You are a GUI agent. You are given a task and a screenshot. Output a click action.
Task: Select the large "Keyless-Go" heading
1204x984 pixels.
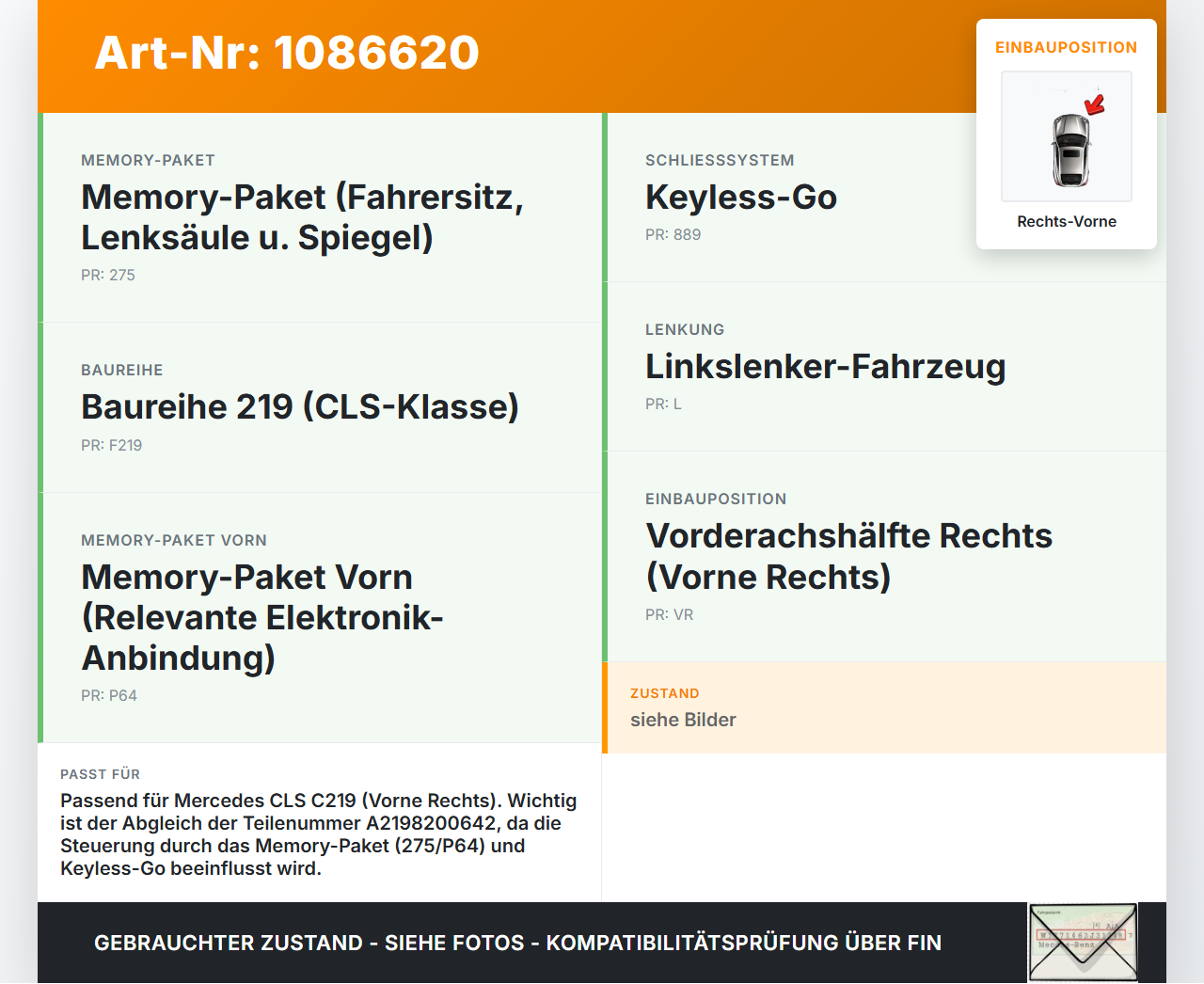(741, 197)
